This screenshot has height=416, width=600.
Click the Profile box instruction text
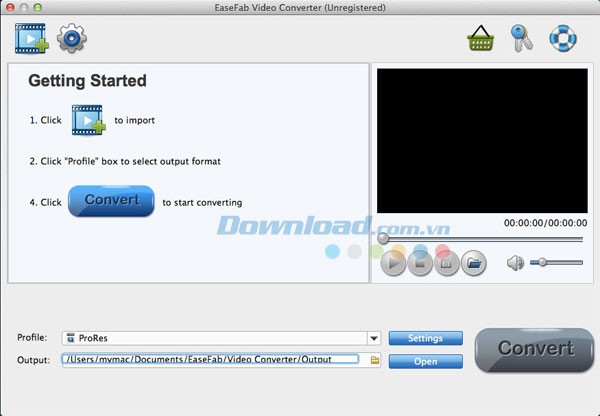(x=125, y=162)
